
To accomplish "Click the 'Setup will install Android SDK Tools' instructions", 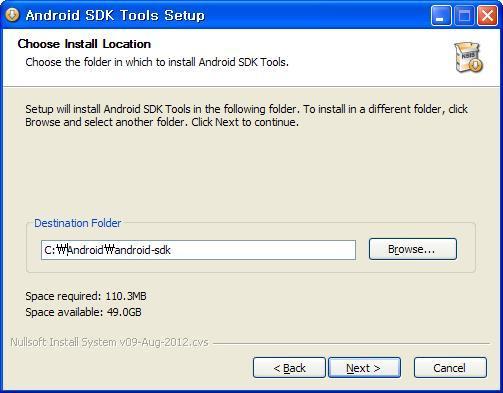I will pos(247,115).
